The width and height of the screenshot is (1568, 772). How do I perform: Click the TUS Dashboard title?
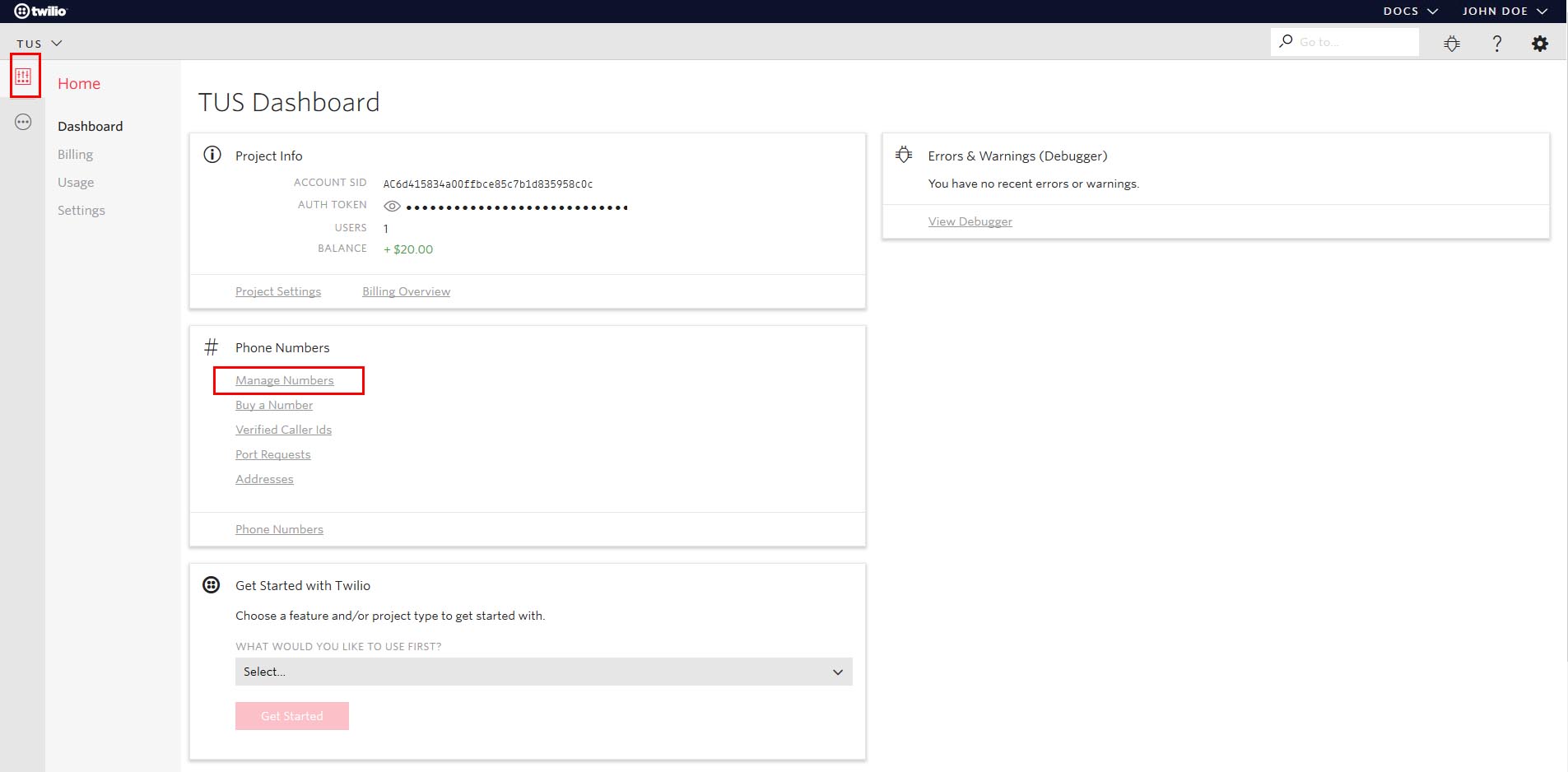coord(289,102)
